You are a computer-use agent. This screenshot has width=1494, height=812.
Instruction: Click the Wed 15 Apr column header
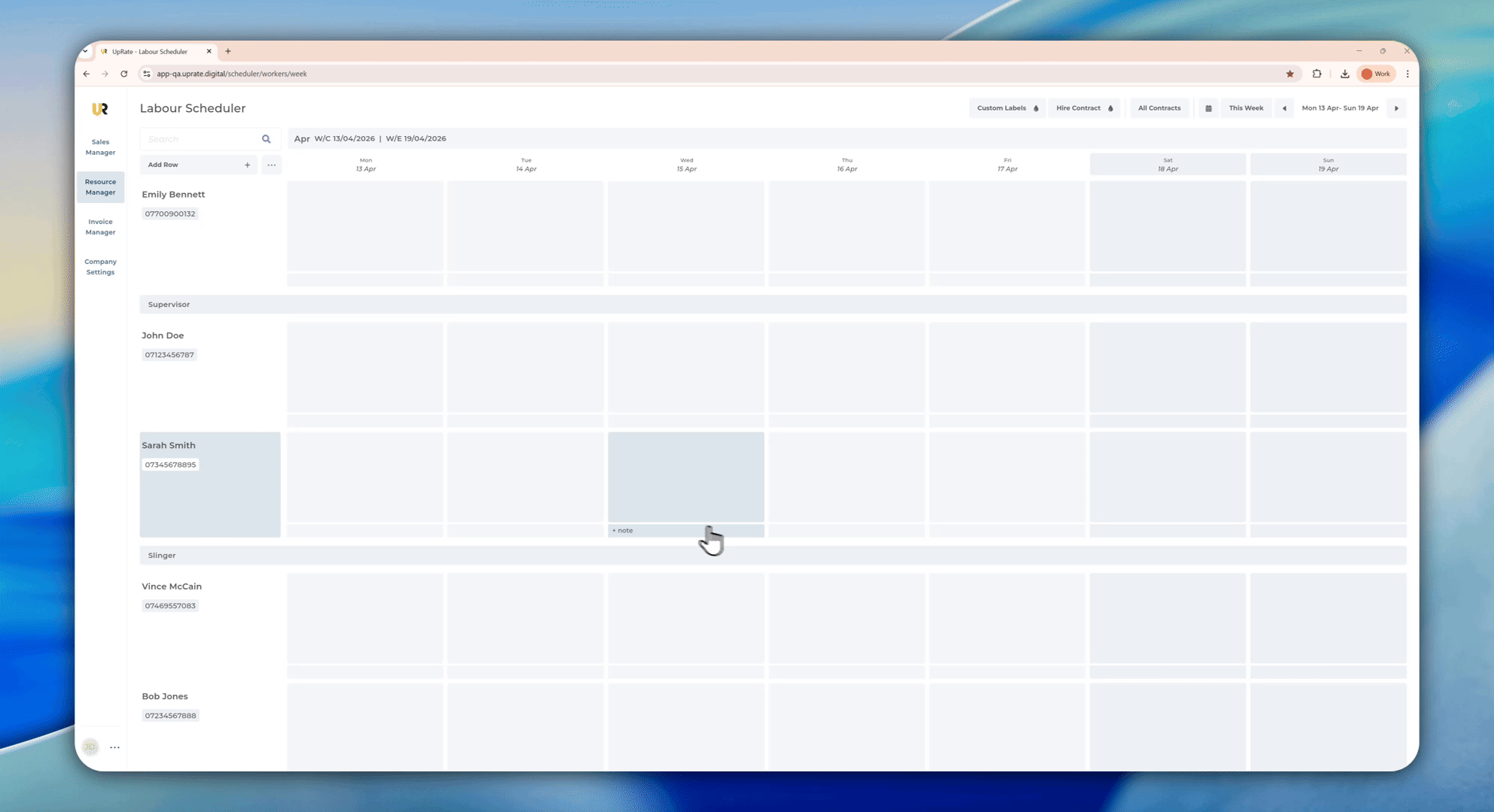click(x=687, y=165)
